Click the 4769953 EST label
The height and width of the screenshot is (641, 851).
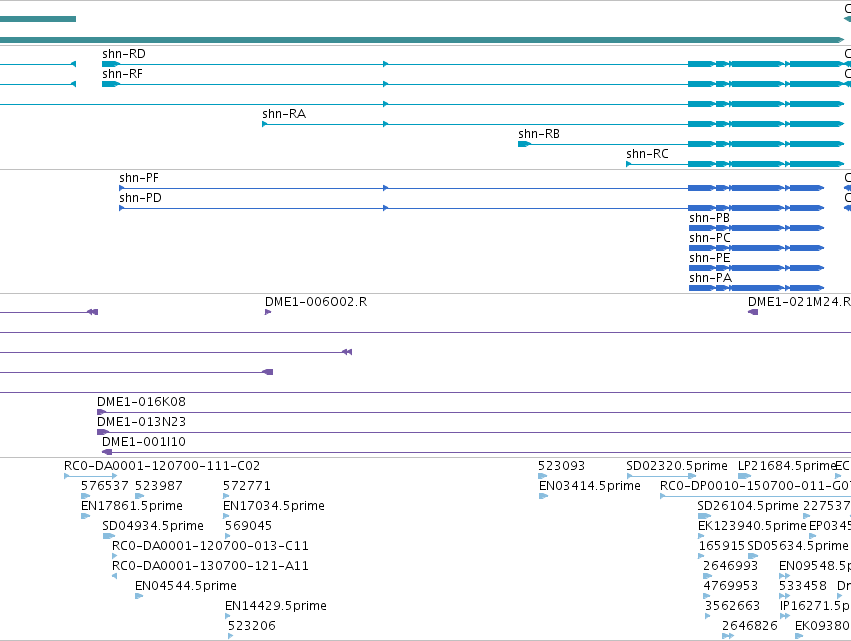730,586
